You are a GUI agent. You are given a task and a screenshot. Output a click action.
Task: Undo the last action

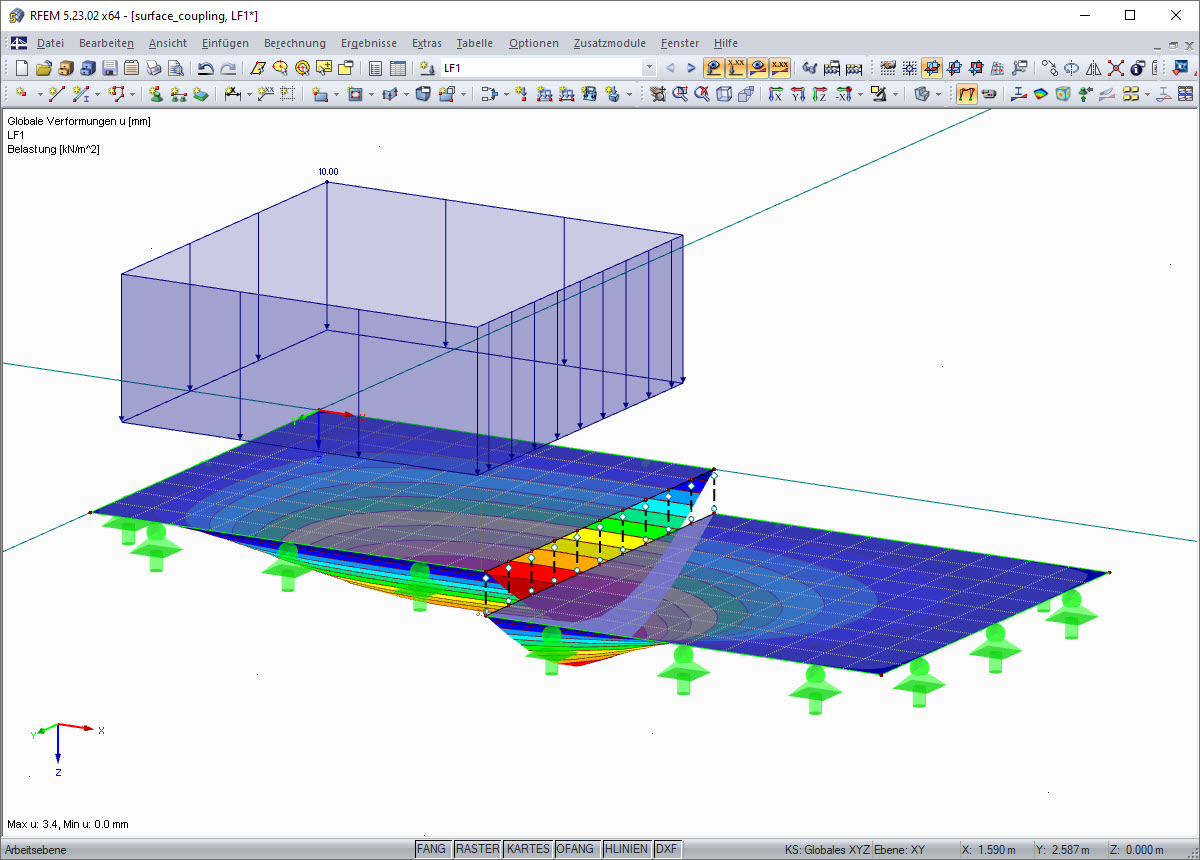pyautogui.click(x=206, y=68)
